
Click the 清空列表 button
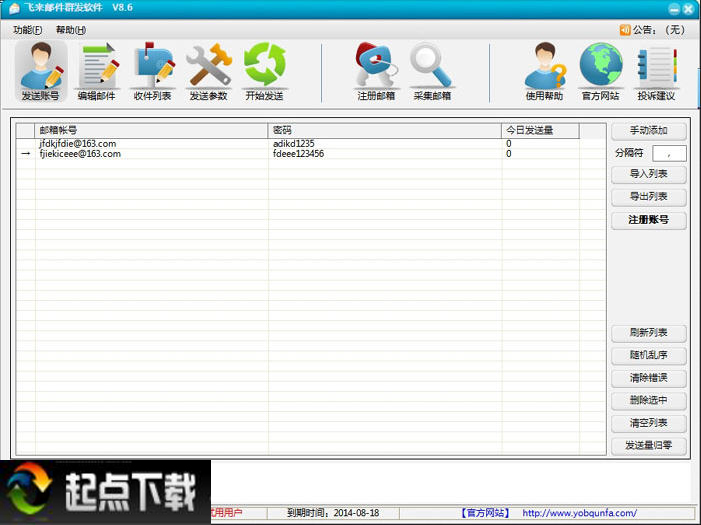click(649, 423)
